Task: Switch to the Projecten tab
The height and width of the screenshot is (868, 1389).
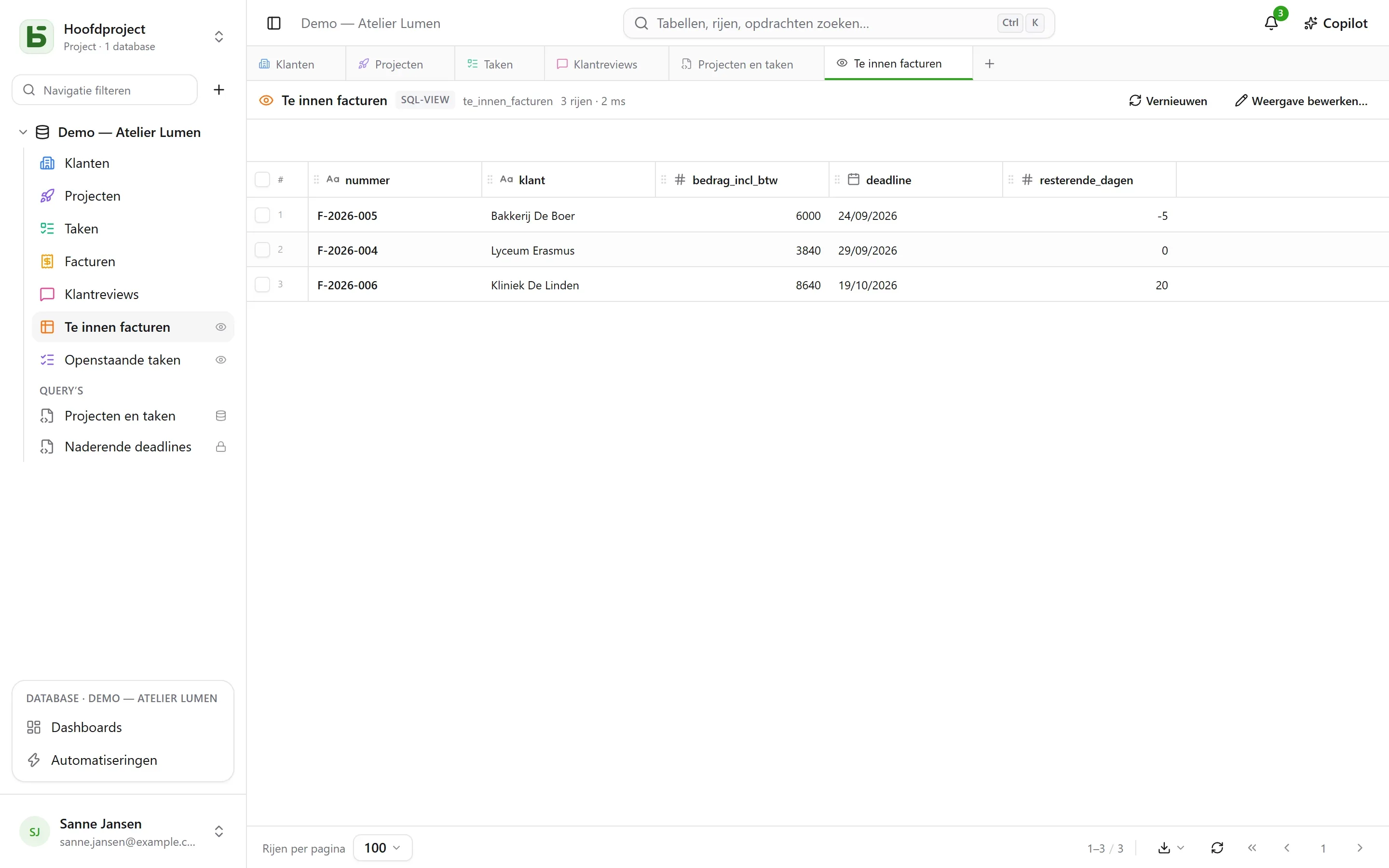Action: click(400, 64)
